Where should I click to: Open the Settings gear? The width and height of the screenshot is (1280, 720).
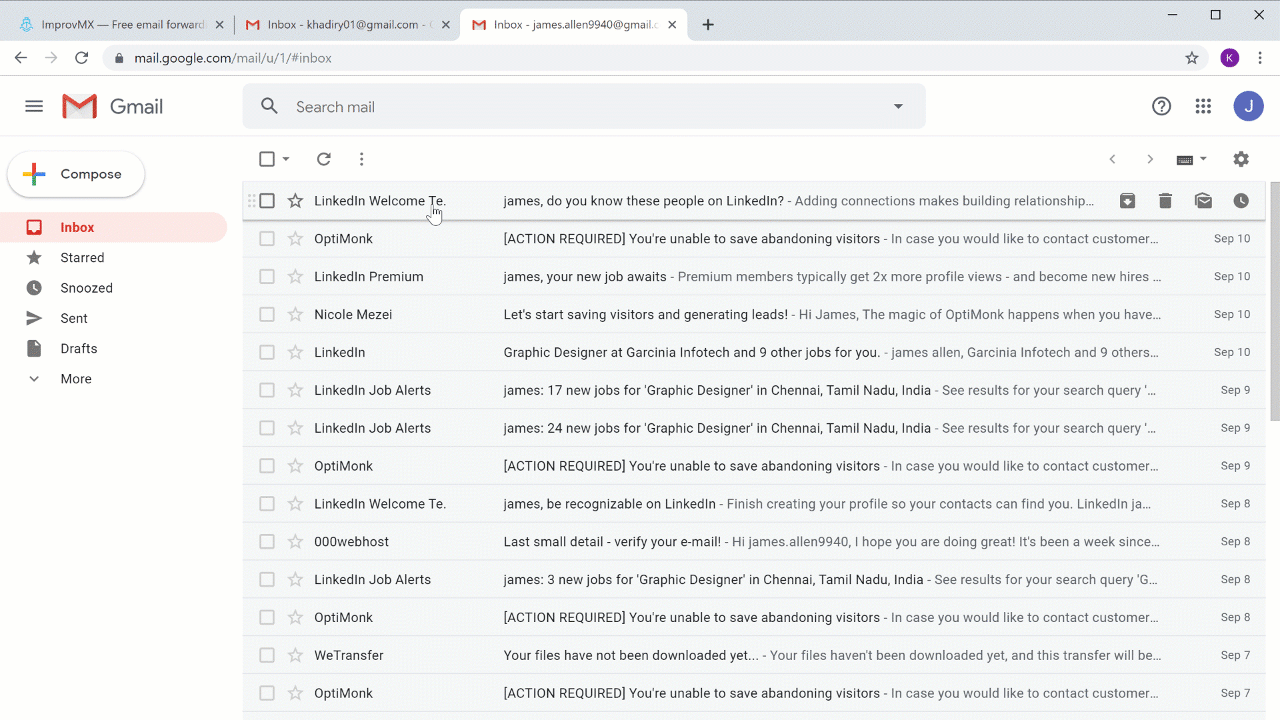(1241, 159)
